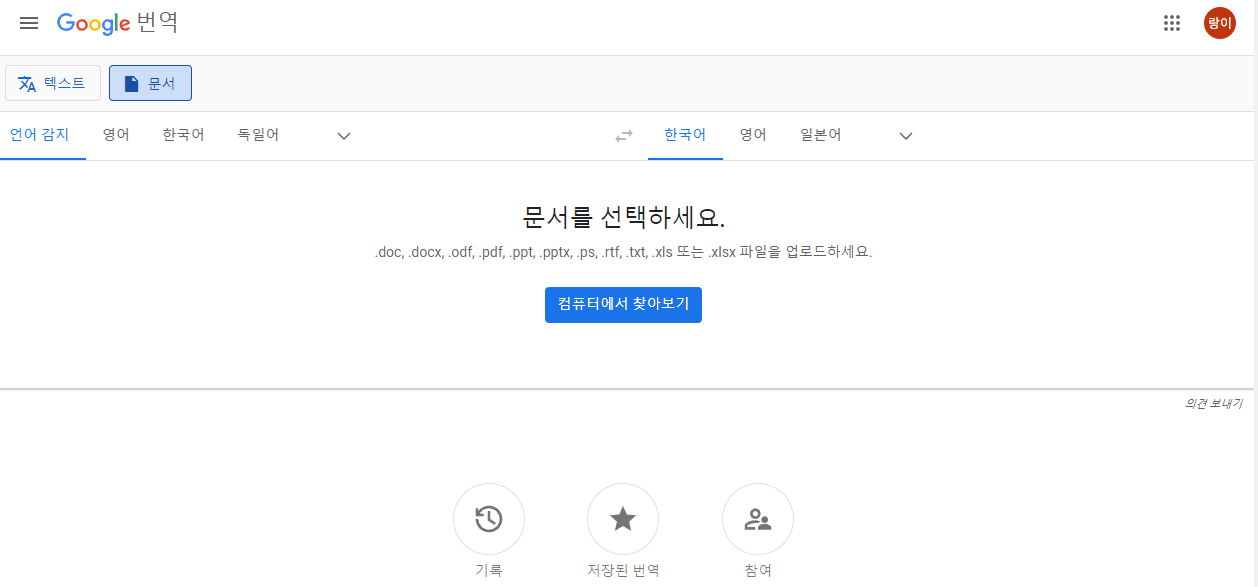Expand the source language list
1258x587 pixels.
pos(344,136)
